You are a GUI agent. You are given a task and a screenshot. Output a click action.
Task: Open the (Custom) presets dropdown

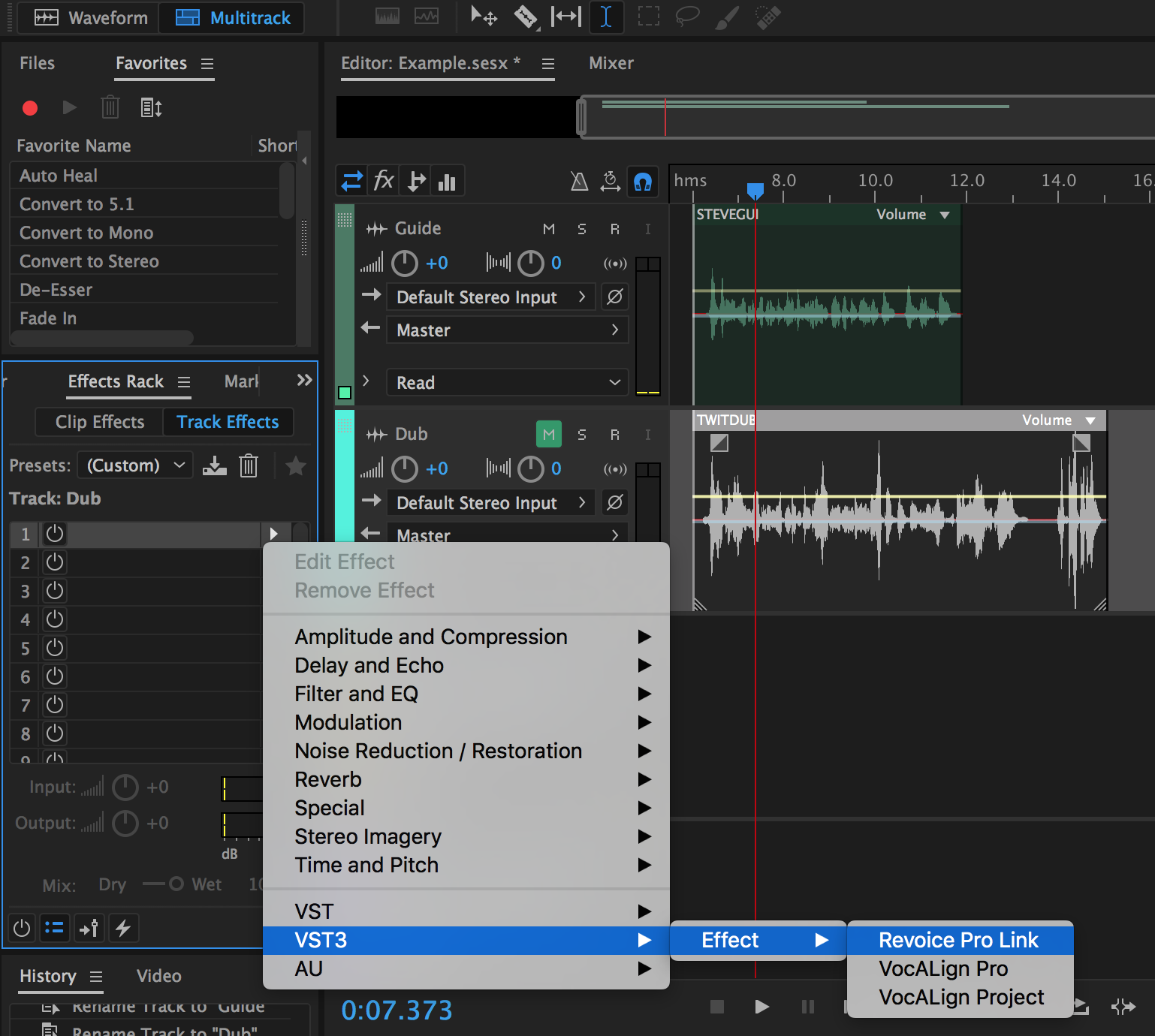tap(135, 465)
